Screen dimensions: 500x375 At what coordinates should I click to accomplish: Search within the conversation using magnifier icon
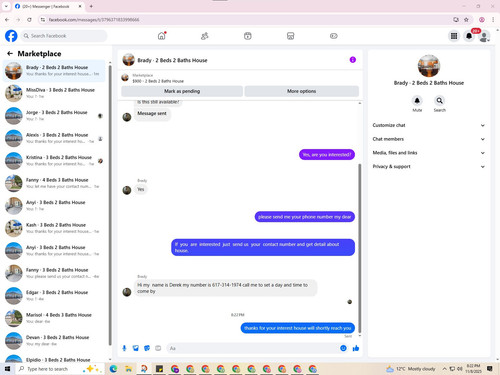point(440,100)
